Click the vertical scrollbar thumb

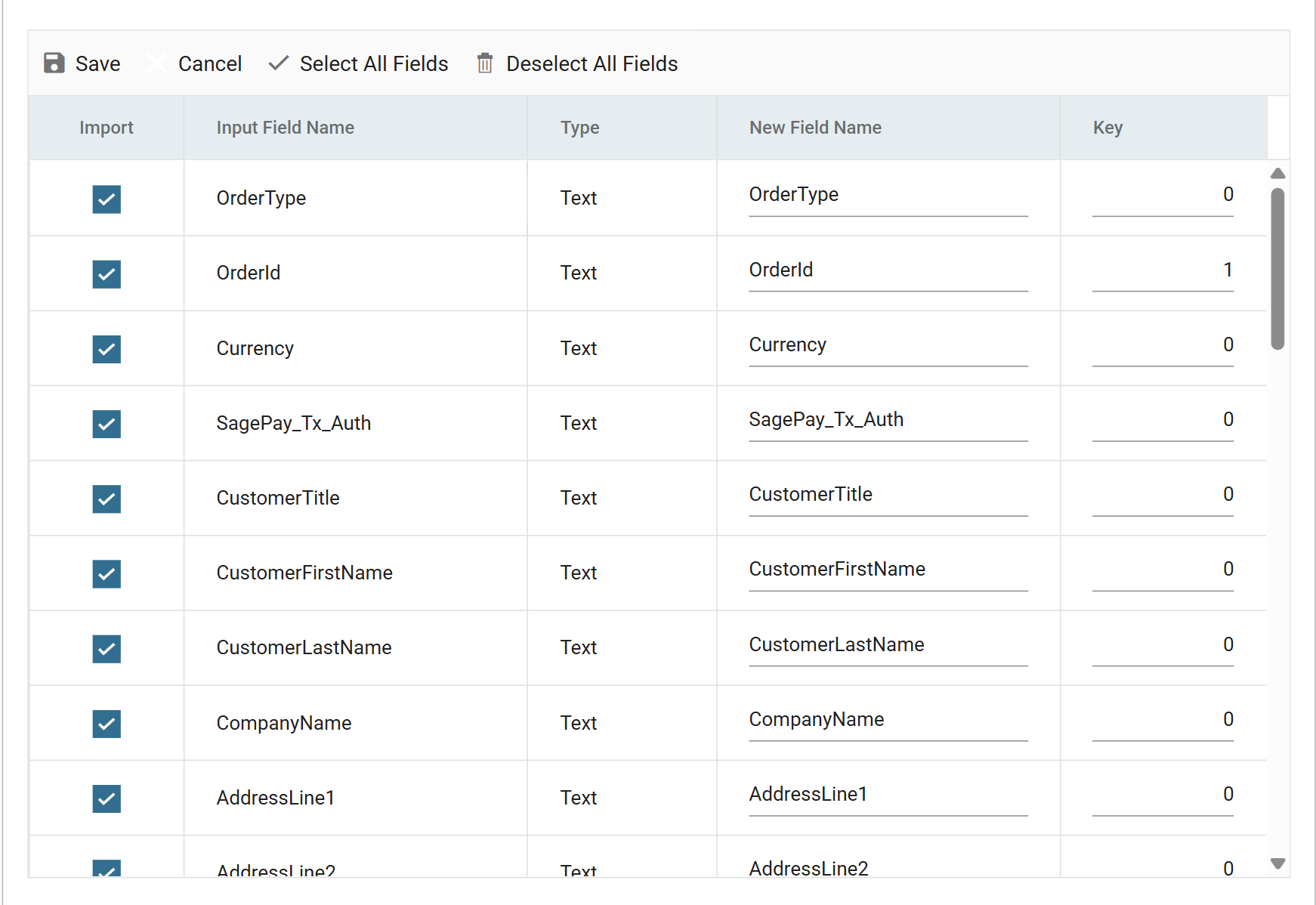click(x=1277, y=269)
